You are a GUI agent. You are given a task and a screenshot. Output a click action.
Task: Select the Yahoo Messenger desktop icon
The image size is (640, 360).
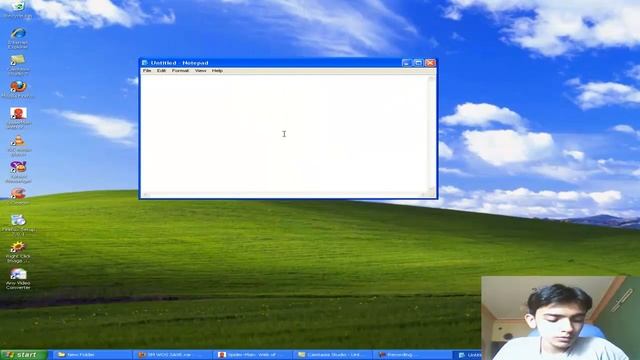pos(18,171)
